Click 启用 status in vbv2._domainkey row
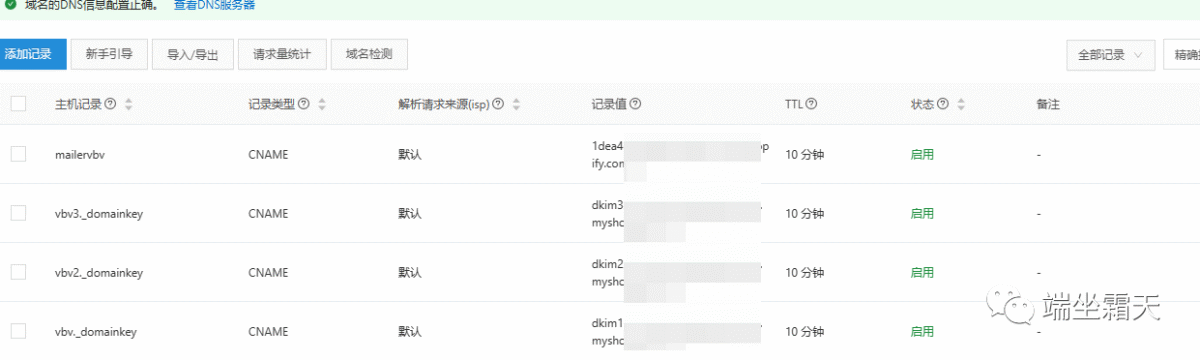1200x360 pixels. [922, 273]
